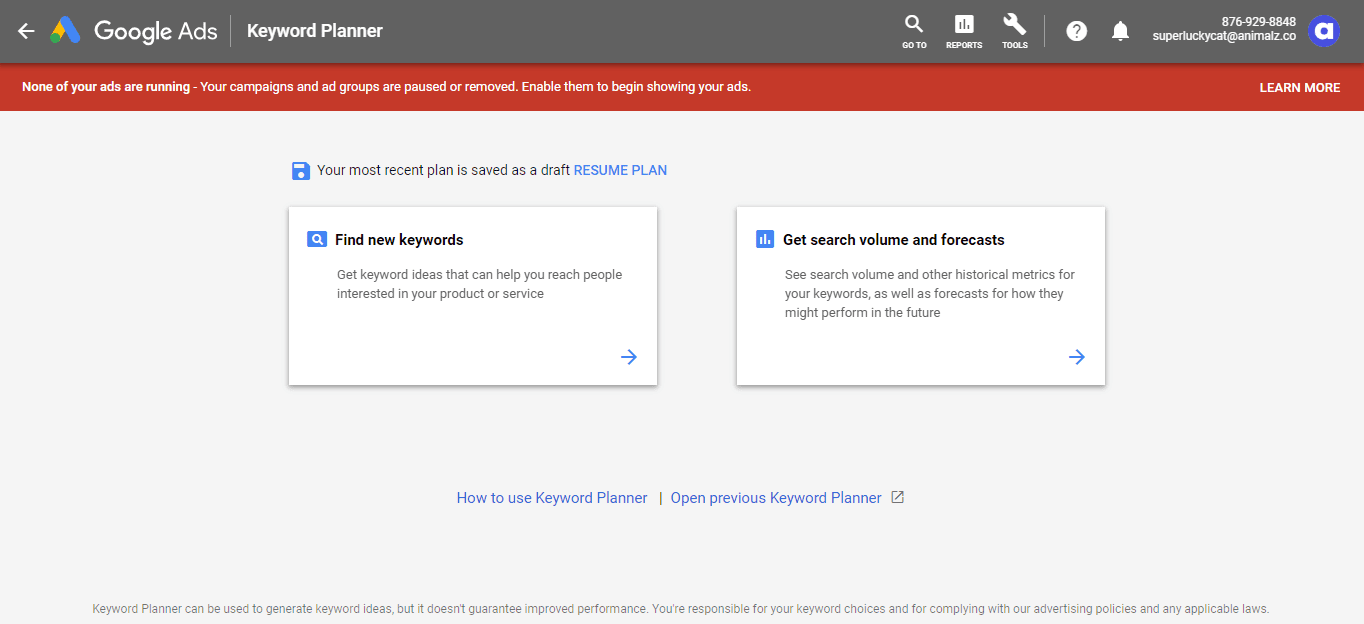Screen dimensions: 1364x624
Task: Open the Go To search tool
Action: [x=914, y=31]
